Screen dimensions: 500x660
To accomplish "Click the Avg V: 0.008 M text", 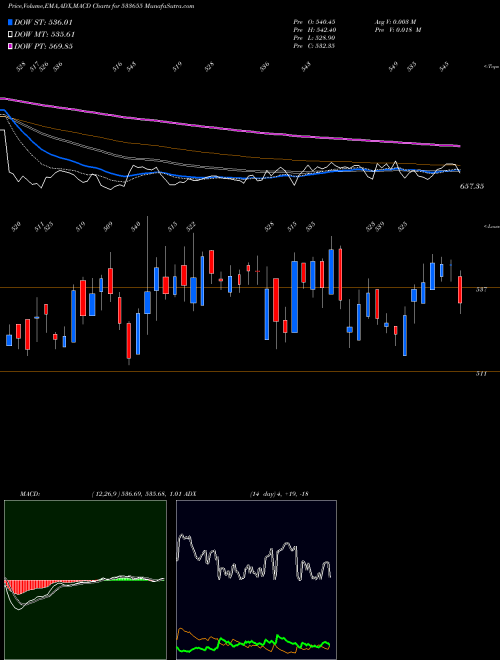I will coord(396,21).
